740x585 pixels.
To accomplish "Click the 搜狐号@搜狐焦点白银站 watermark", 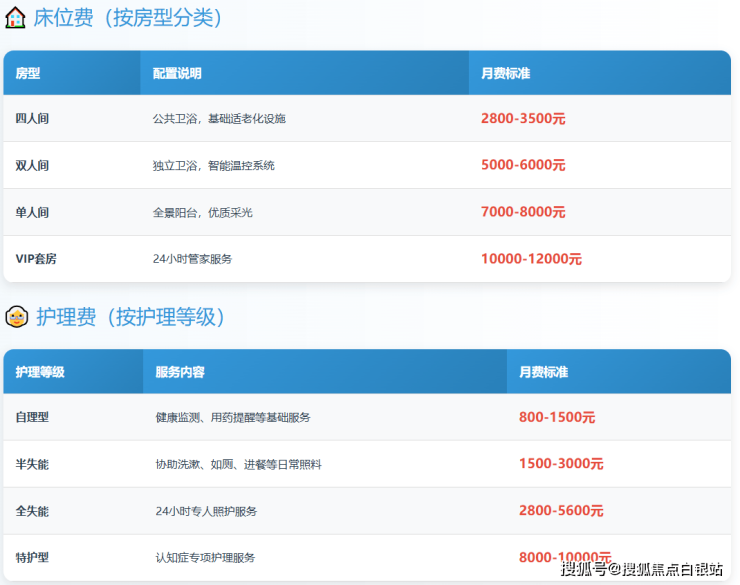I will tap(641, 570).
